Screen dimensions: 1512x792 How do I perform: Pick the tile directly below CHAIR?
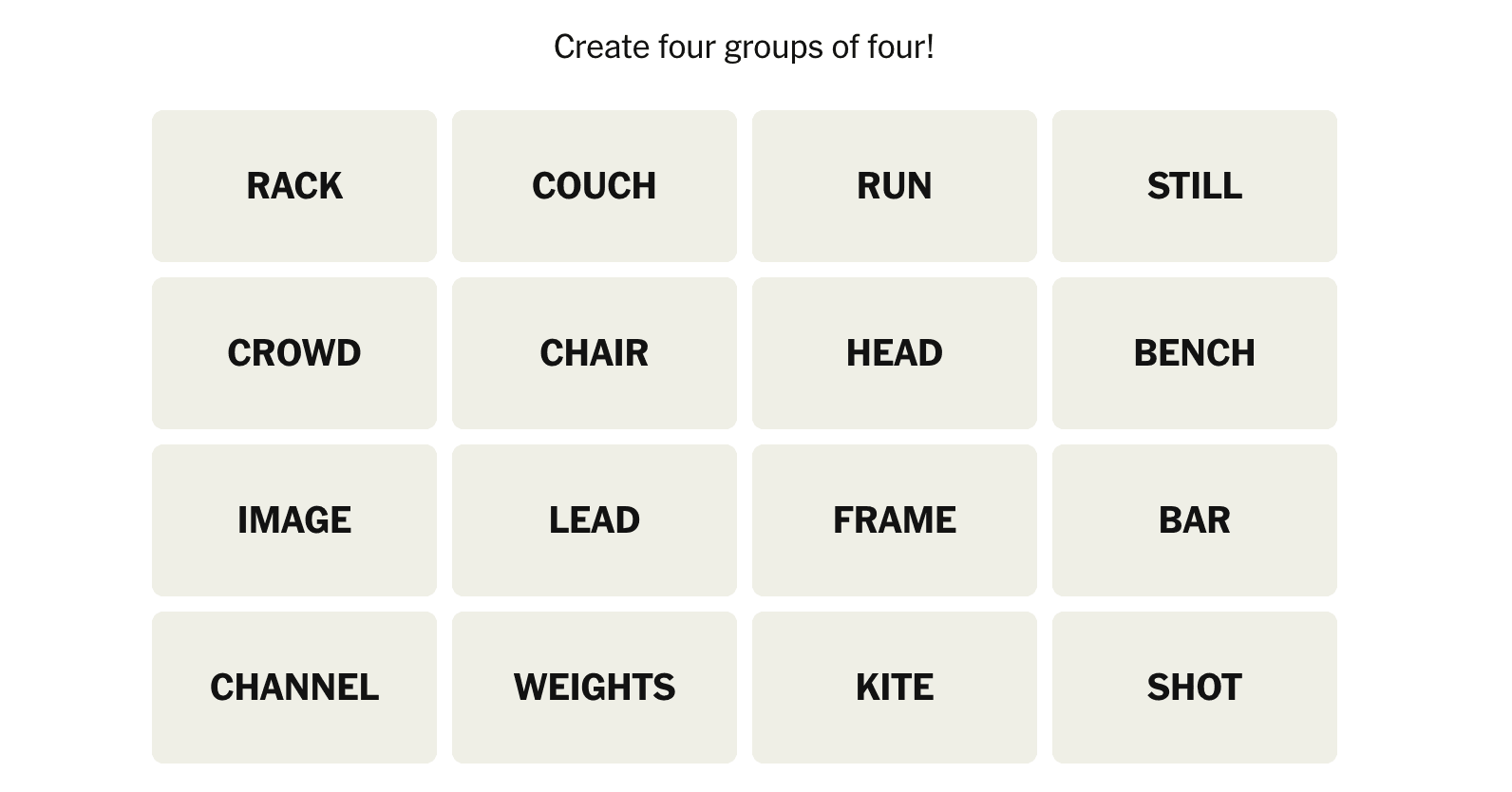tap(595, 520)
